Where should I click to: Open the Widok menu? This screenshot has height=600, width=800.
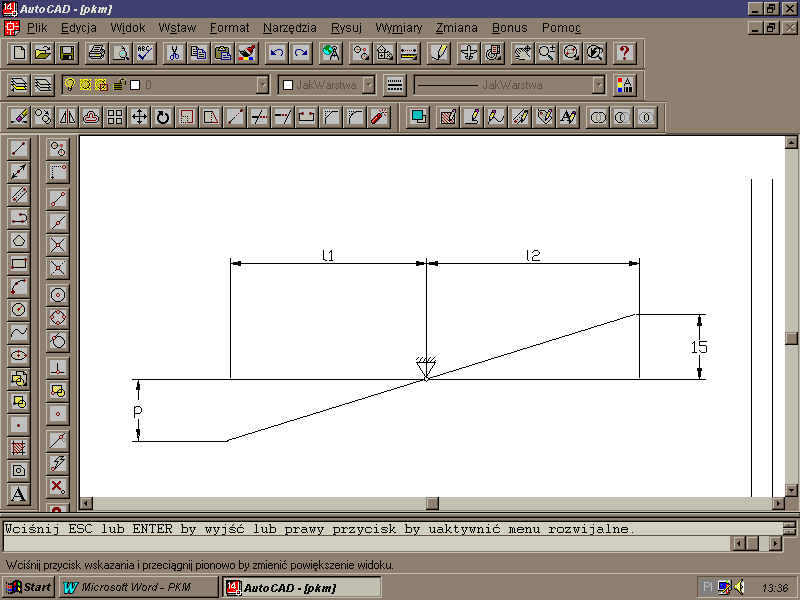pyautogui.click(x=128, y=28)
